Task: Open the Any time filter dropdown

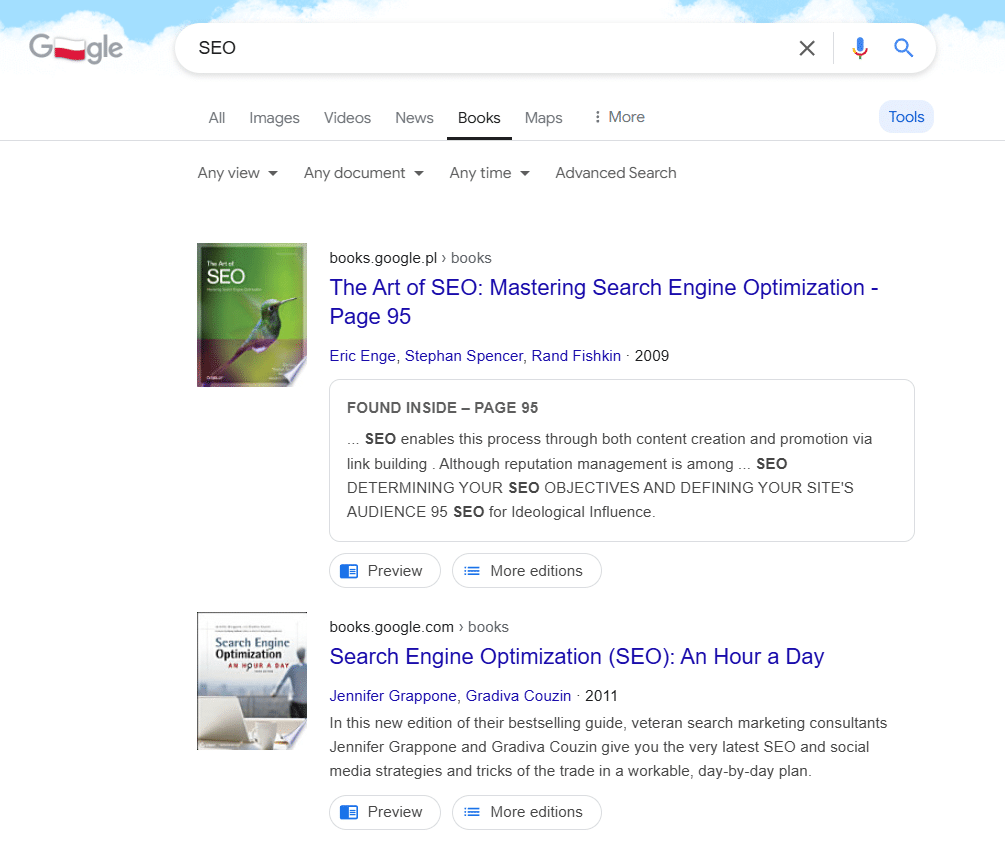Action: [x=489, y=173]
